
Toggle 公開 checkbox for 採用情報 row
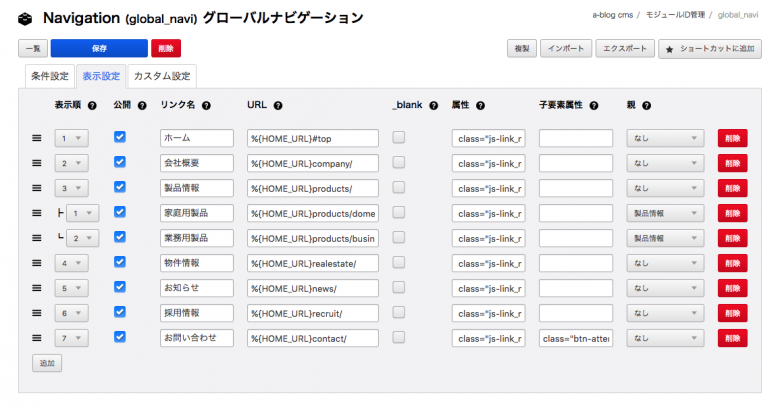point(120,312)
